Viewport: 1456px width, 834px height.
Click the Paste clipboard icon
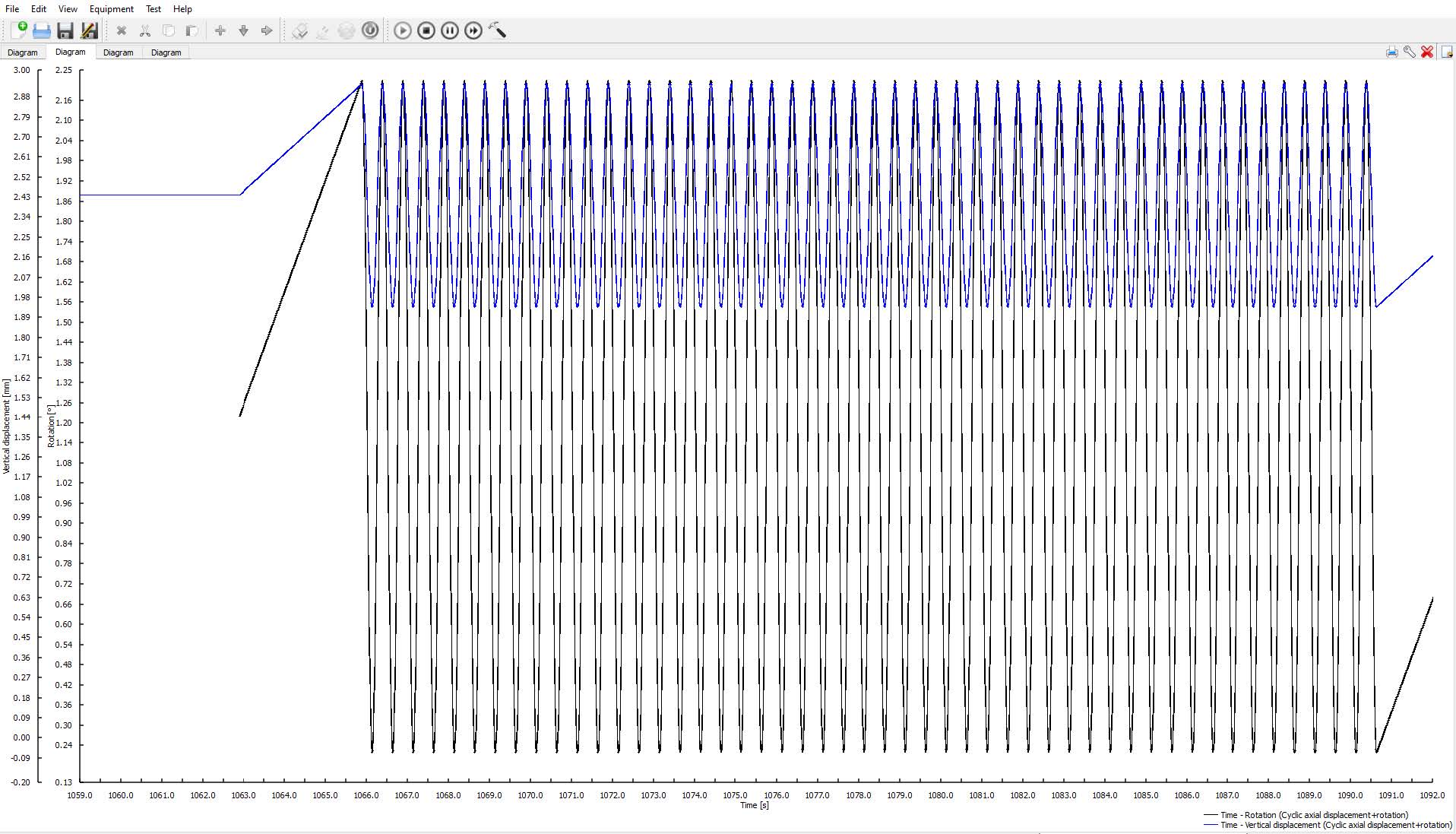(191, 30)
